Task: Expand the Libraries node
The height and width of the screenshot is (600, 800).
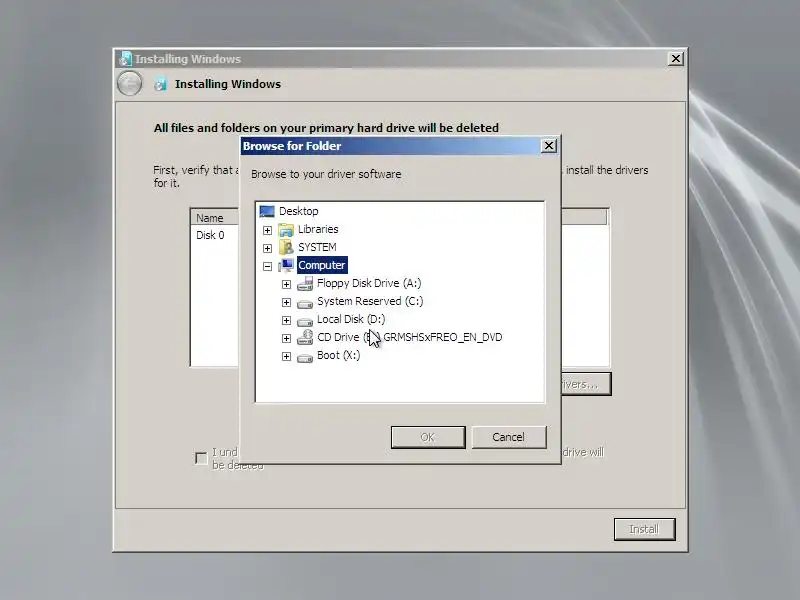Action: [267, 230]
